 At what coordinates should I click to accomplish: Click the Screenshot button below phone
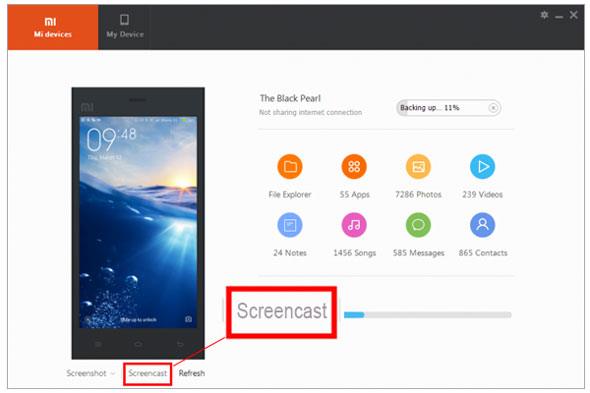tap(87, 373)
